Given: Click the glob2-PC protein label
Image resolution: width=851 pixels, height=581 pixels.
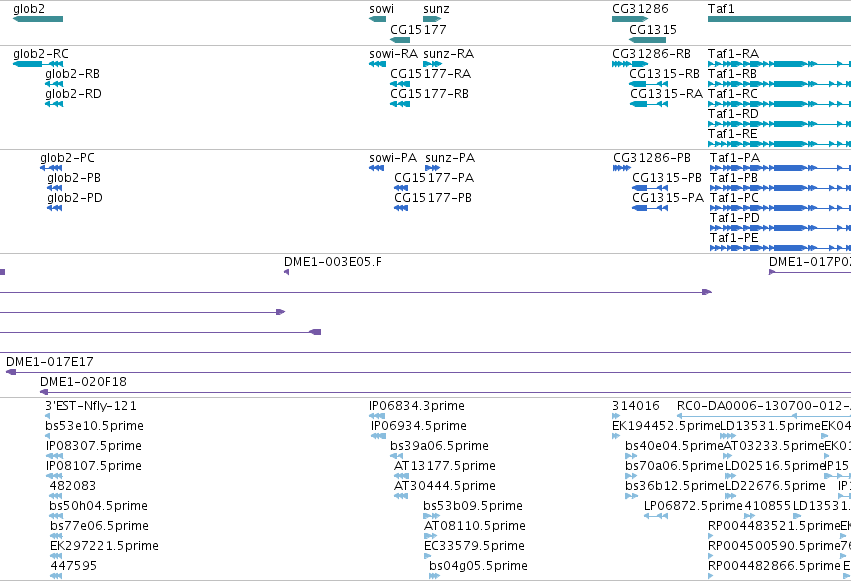Looking at the screenshot, I should coord(67,158).
